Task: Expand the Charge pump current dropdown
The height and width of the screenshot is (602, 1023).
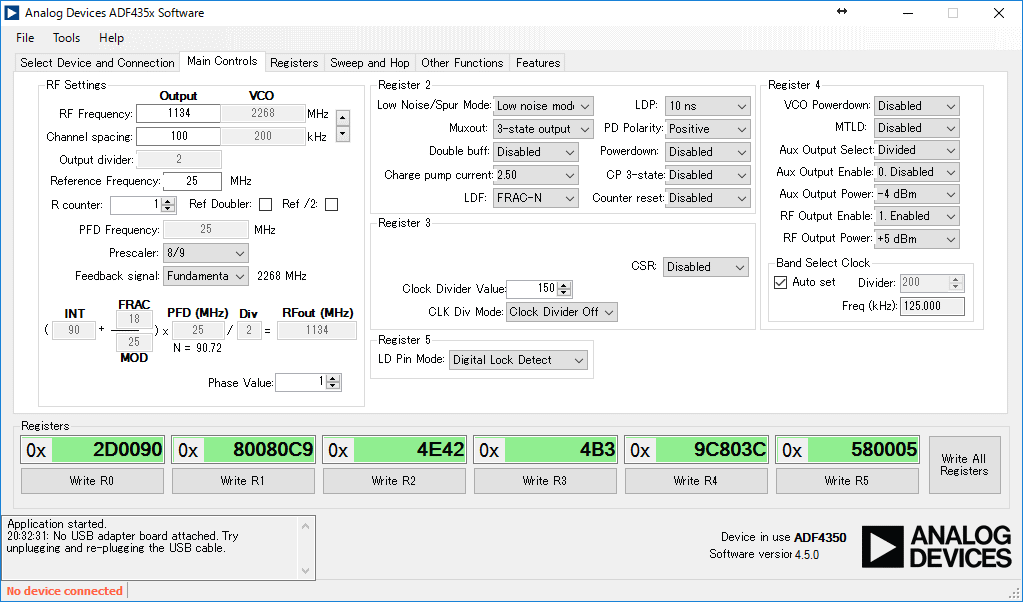Action: (x=536, y=175)
